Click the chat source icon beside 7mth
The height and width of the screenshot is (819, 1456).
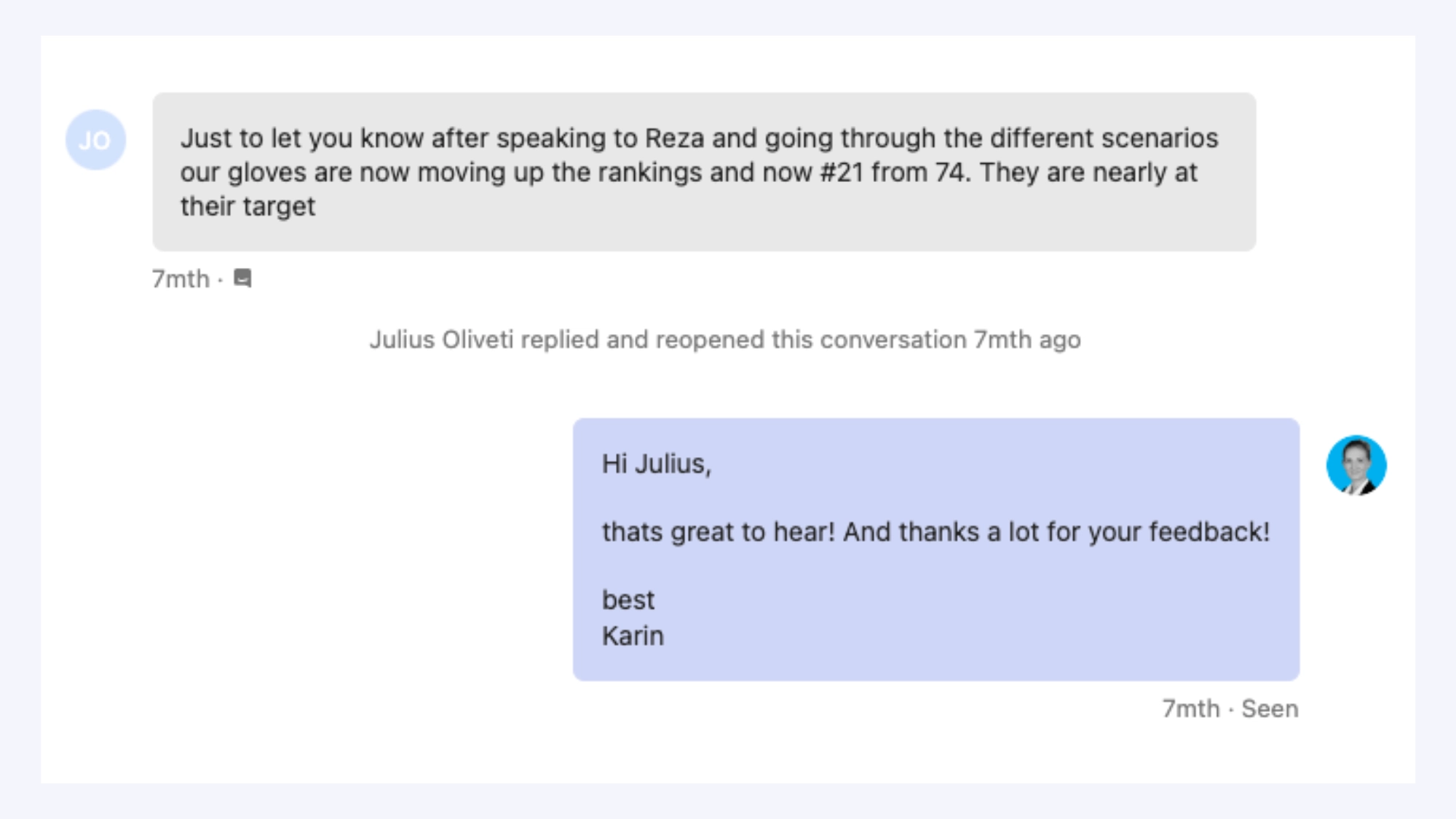(x=242, y=278)
